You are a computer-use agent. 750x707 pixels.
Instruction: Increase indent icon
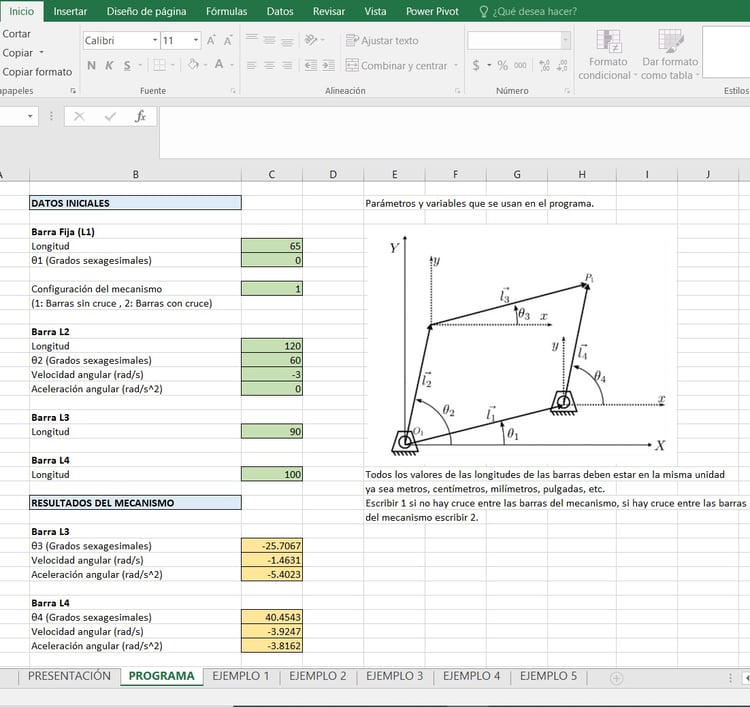[x=329, y=66]
